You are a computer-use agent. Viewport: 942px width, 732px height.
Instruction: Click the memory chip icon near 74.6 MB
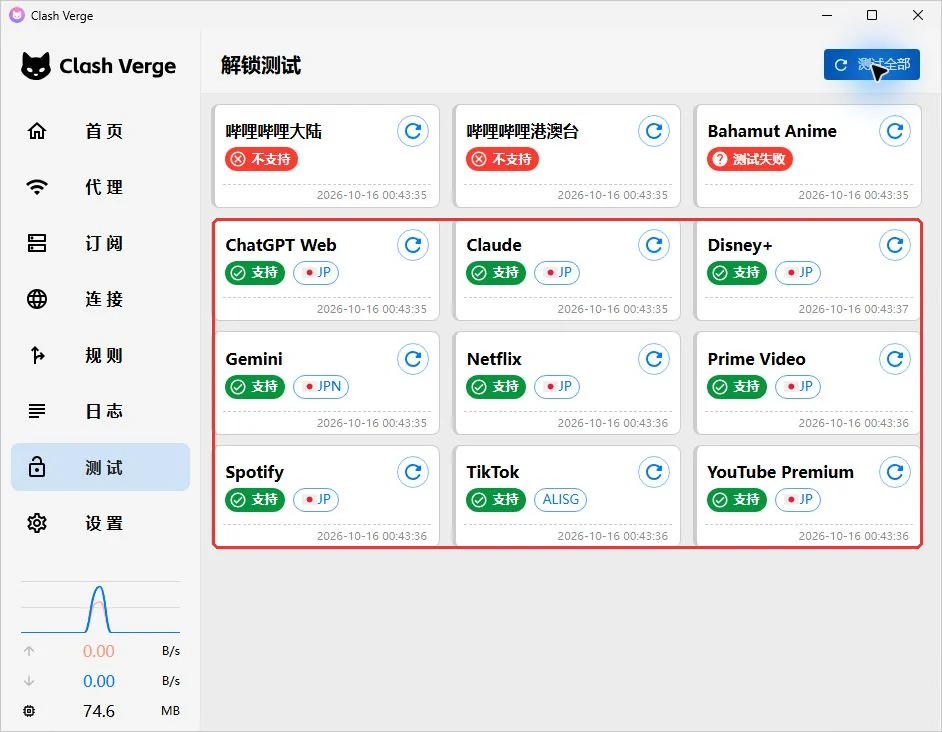29,711
